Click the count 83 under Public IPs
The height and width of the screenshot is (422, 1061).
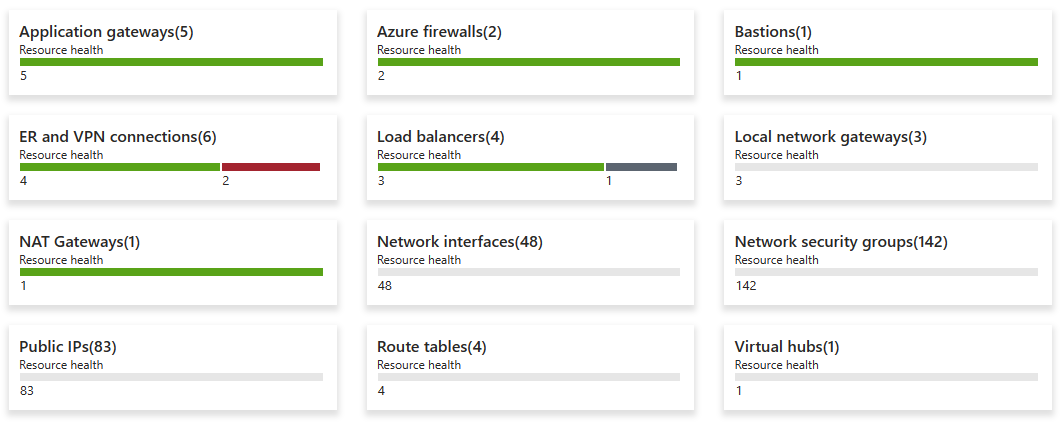point(27,391)
